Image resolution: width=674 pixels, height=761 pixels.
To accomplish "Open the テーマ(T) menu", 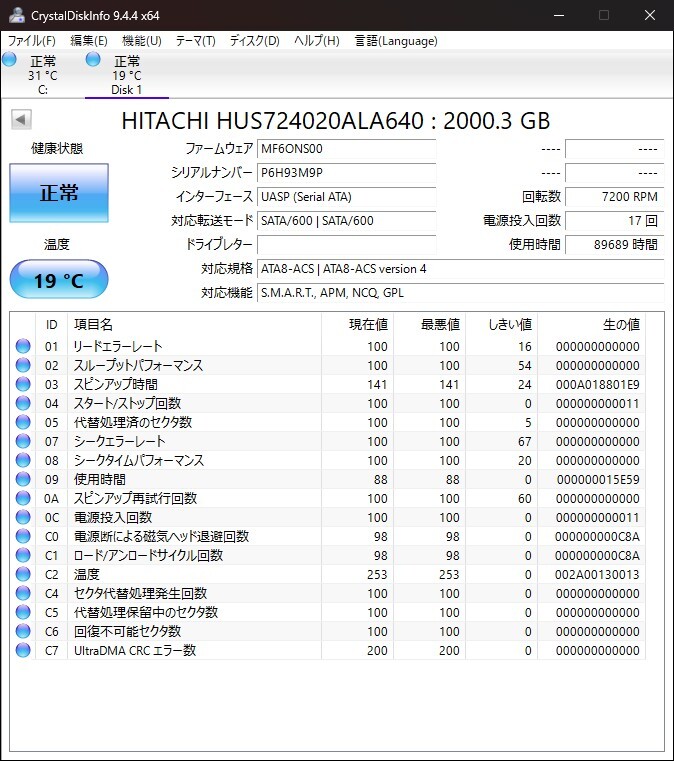I will tap(196, 41).
